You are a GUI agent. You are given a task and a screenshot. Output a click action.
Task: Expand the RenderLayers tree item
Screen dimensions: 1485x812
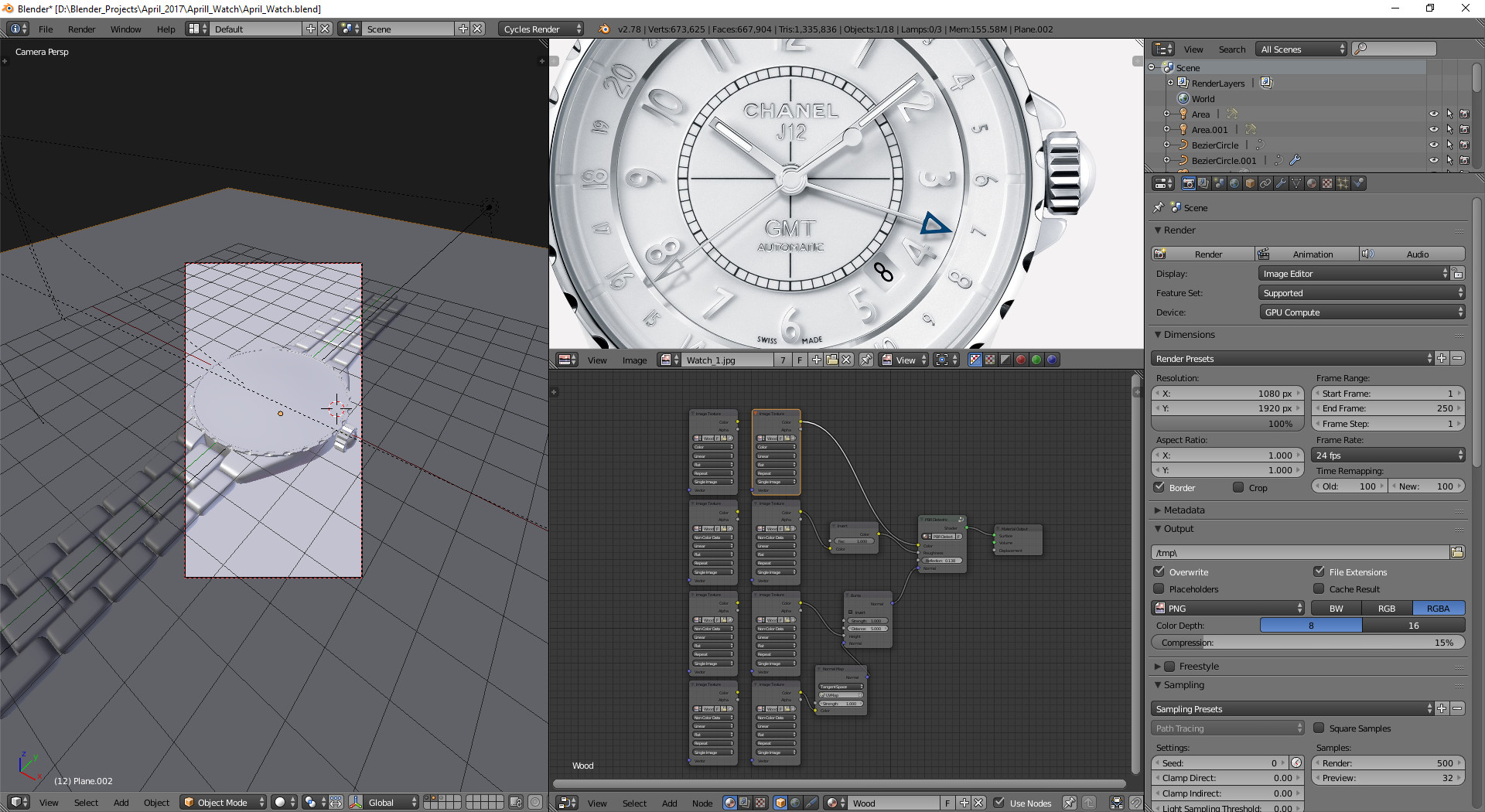point(1170,83)
